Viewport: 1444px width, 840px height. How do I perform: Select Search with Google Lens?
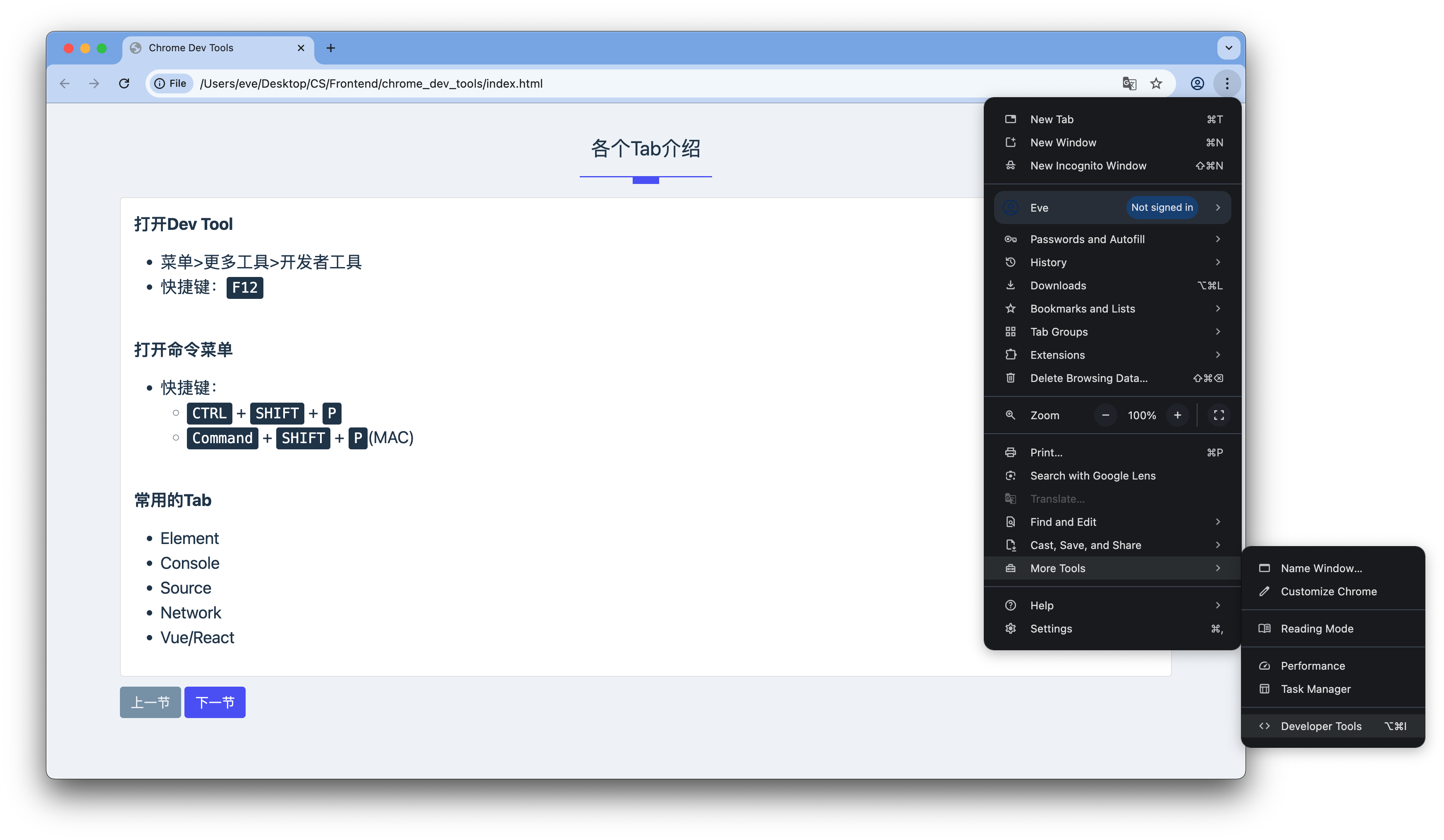(1092, 475)
